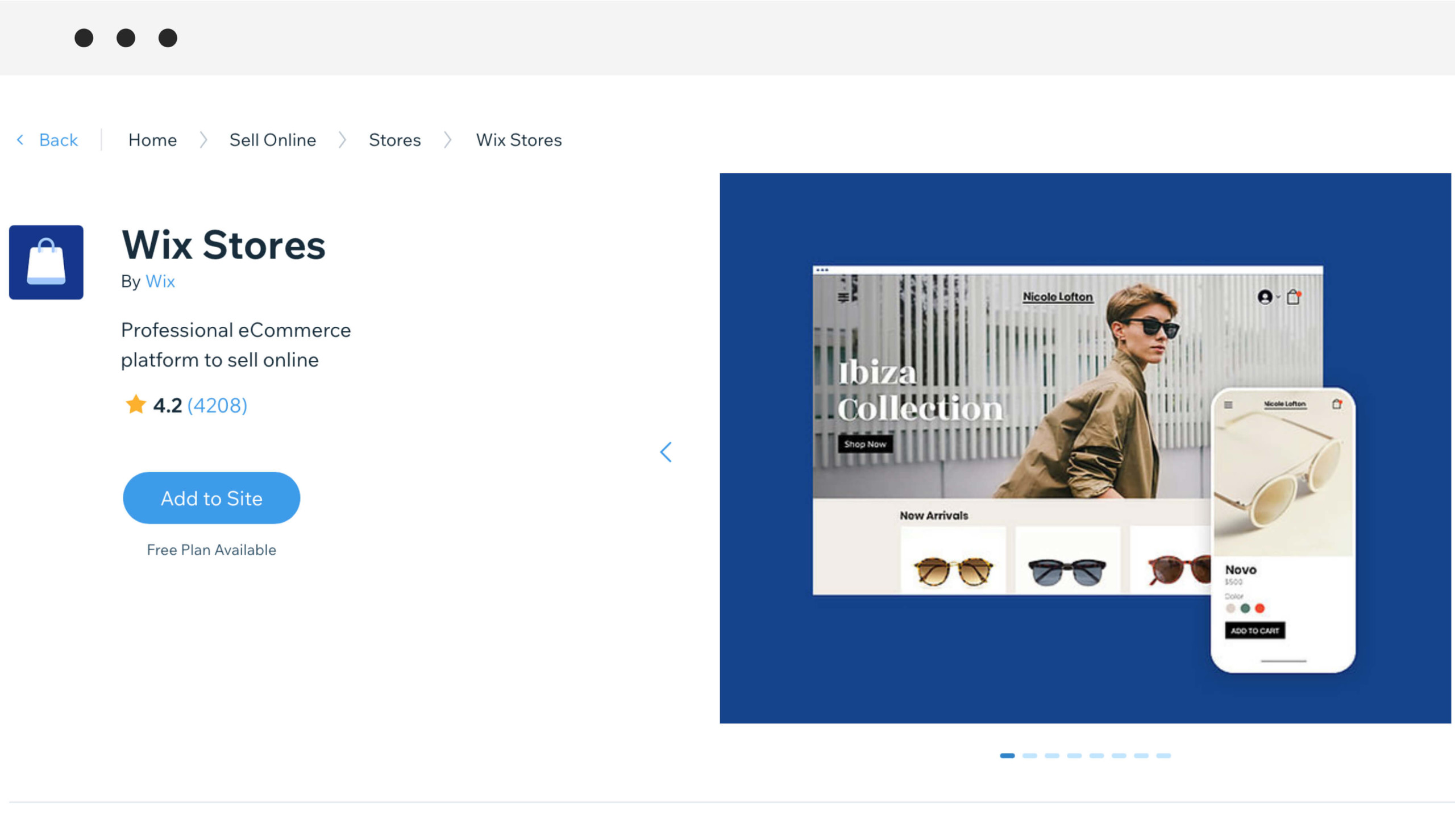Click the Back link in breadcrumb
The width and height of the screenshot is (1455, 840).
pos(58,140)
